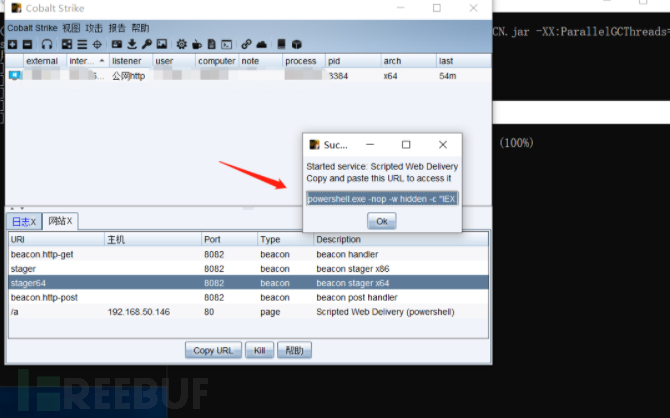This screenshot has width=670, height=418.
Task: Click the connect to team server plus icon
Action: click(x=12, y=44)
